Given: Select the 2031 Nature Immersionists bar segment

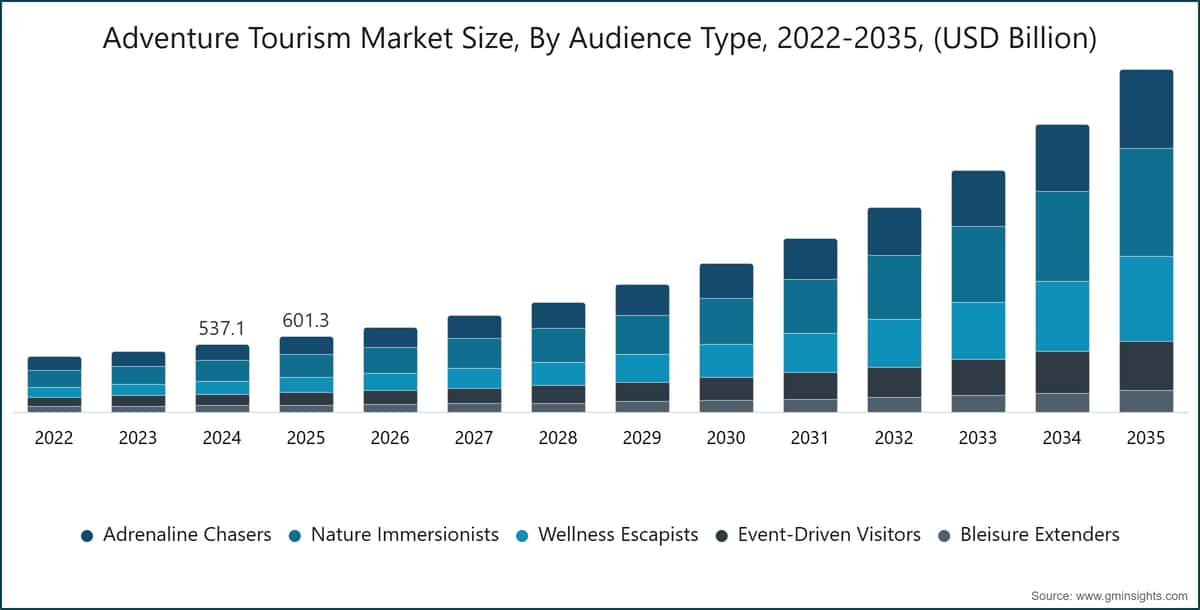Looking at the screenshot, I should pyautogui.click(x=810, y=307).
